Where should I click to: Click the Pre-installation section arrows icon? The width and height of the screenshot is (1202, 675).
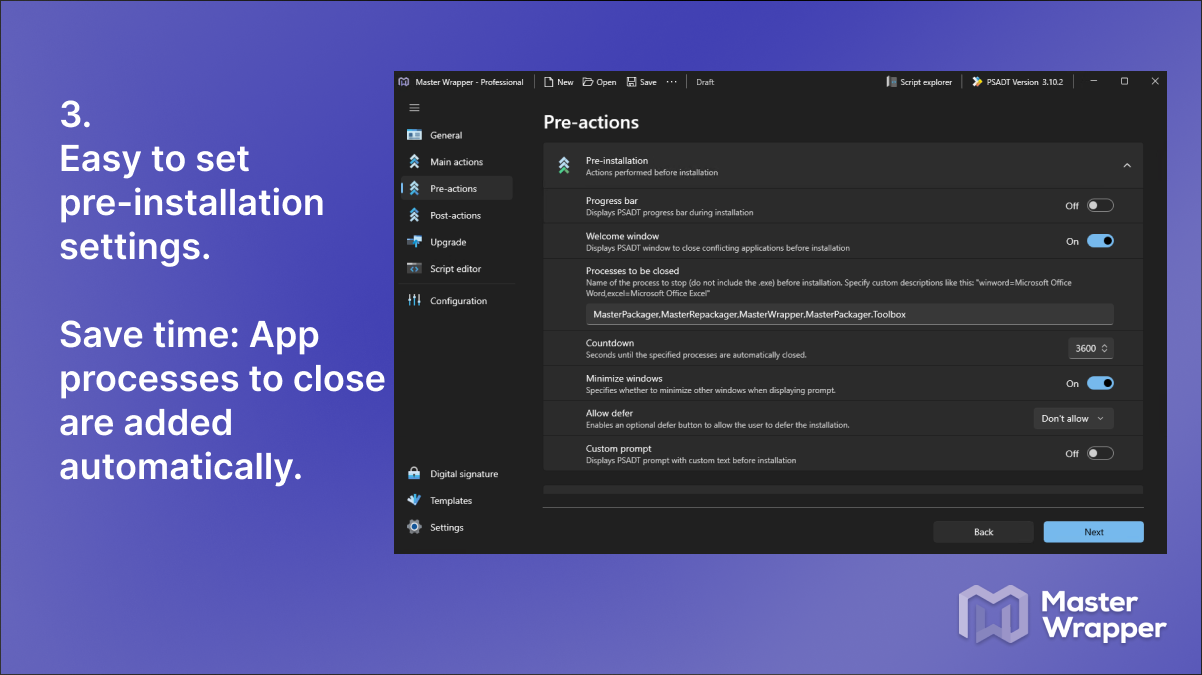[564, 166]
